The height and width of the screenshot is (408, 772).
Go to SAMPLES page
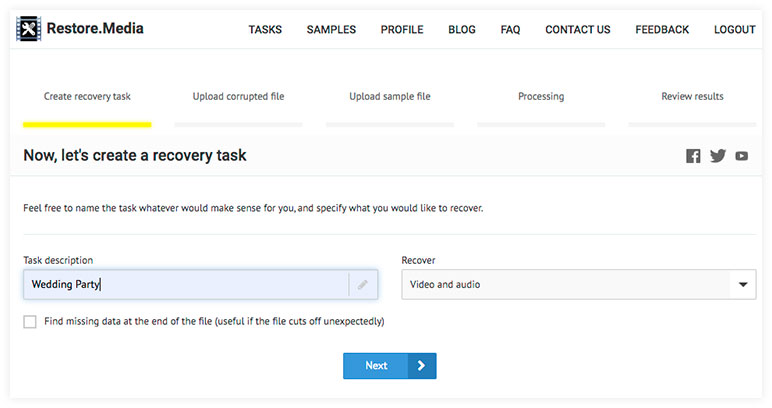tap(331, 30)
